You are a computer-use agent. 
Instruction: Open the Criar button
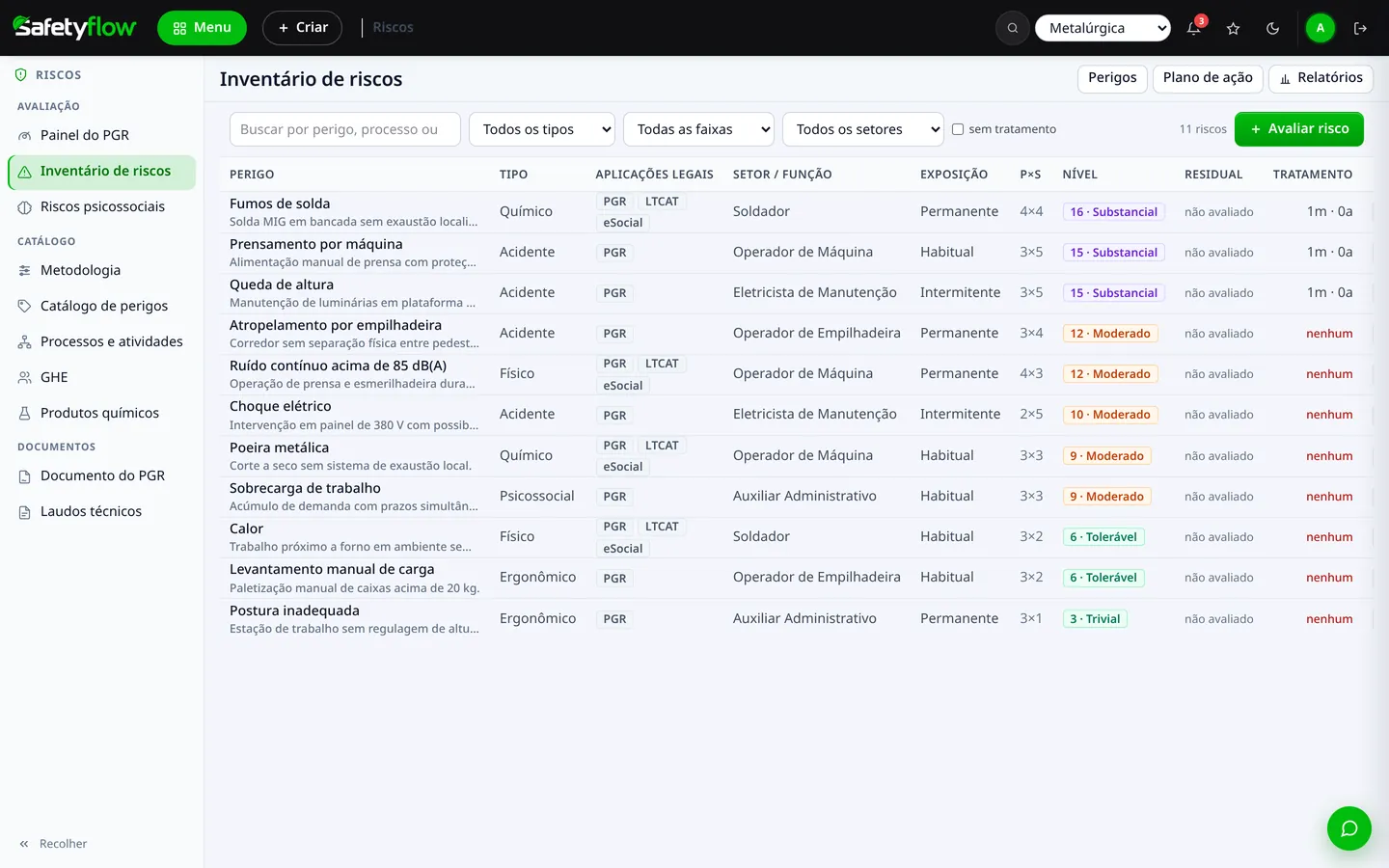click(302, 28)
